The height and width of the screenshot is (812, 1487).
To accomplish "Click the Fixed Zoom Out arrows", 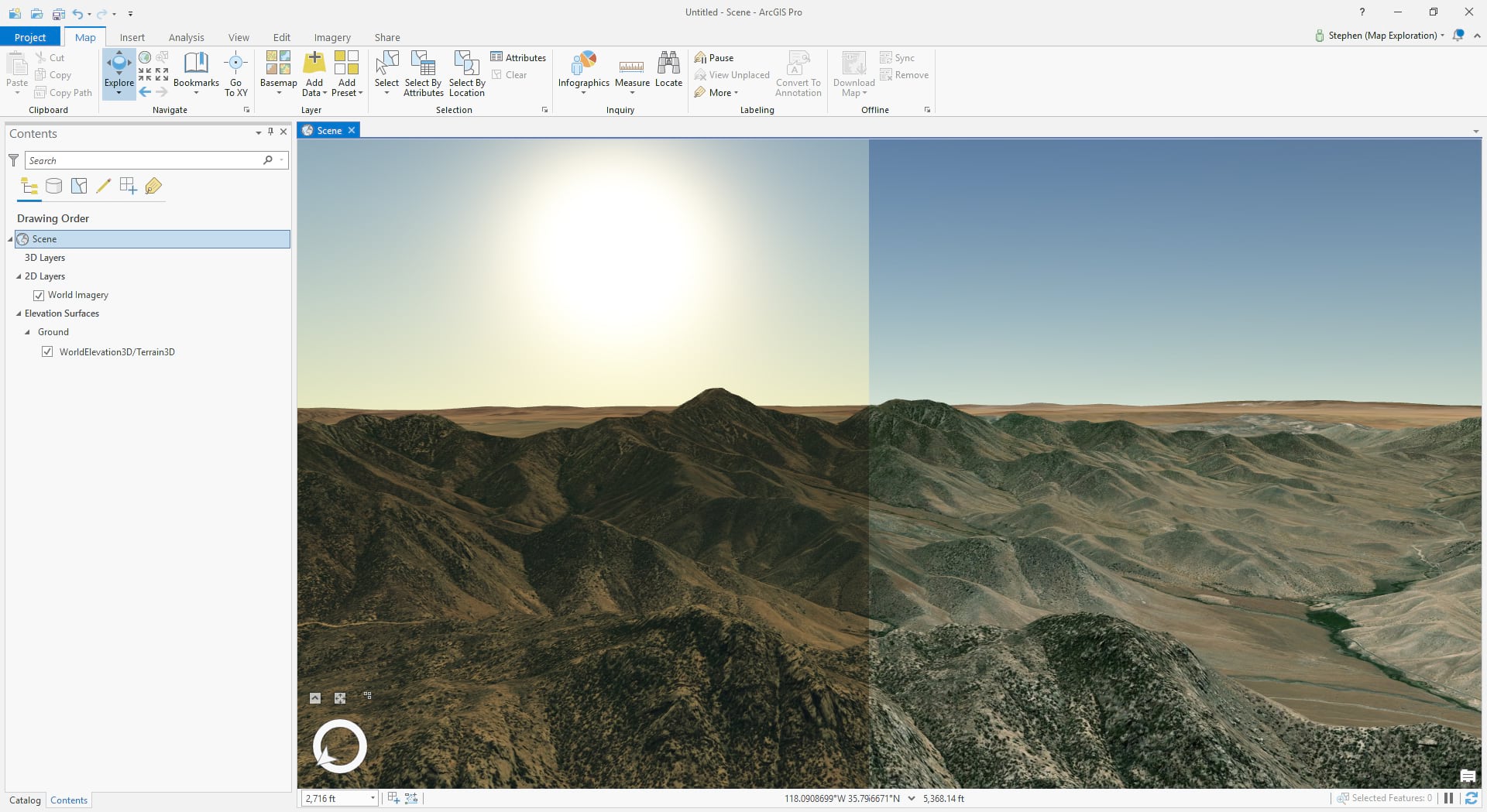I will pos(162,74).
